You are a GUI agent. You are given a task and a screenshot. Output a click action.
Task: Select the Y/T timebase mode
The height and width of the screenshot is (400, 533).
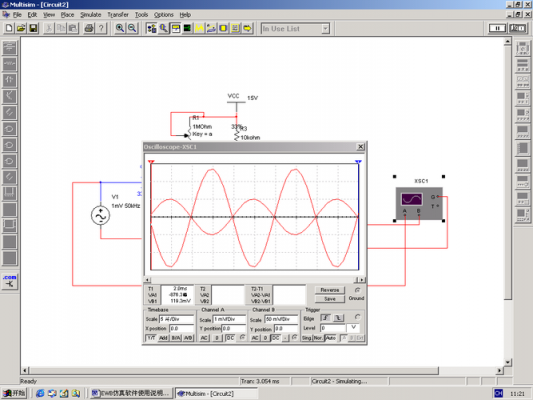151,338
